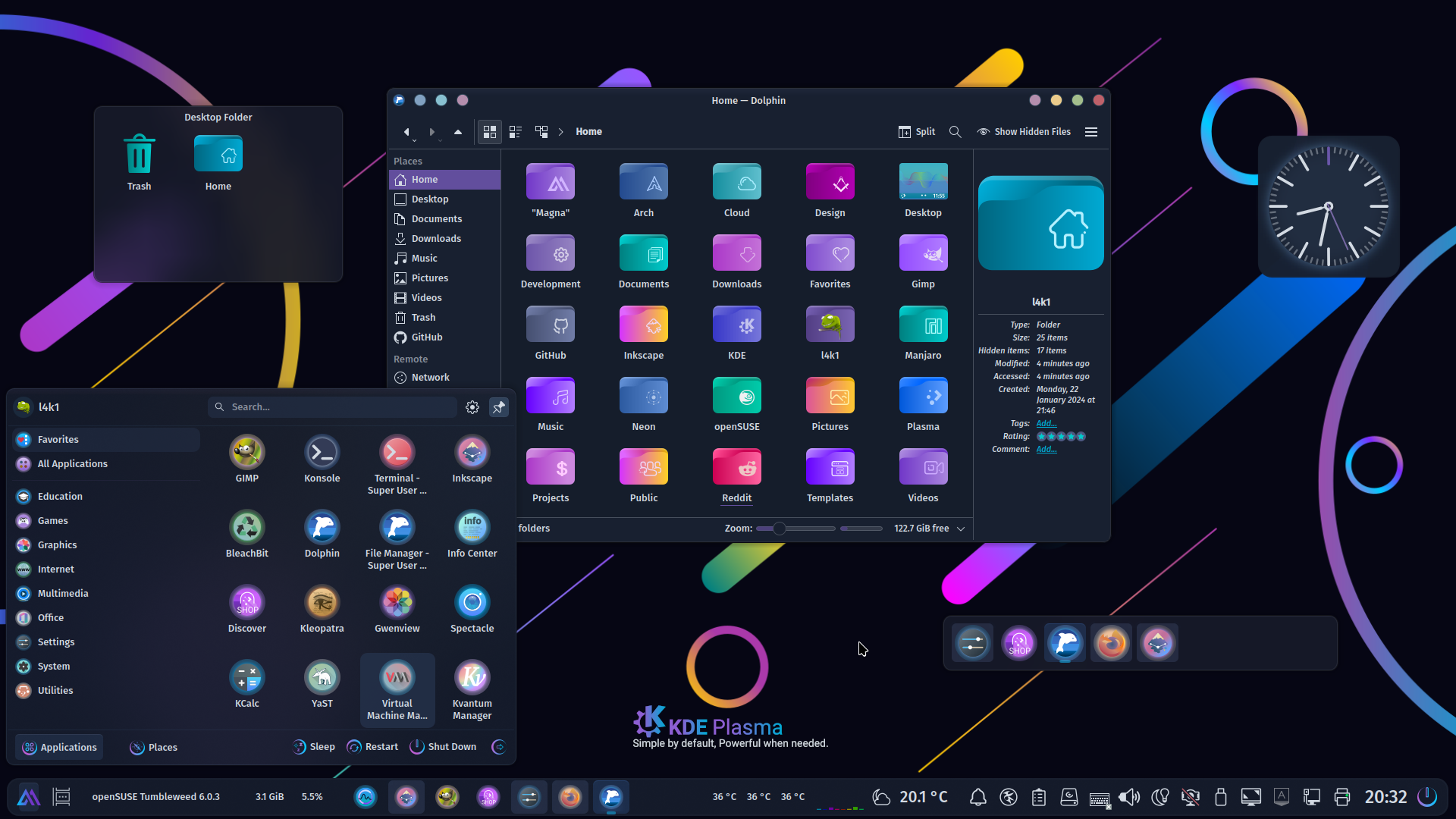Adjust the Zoom slider in Dolphin status bar
This screenshot has width=1456, height=819.
[x=795, y=529]
